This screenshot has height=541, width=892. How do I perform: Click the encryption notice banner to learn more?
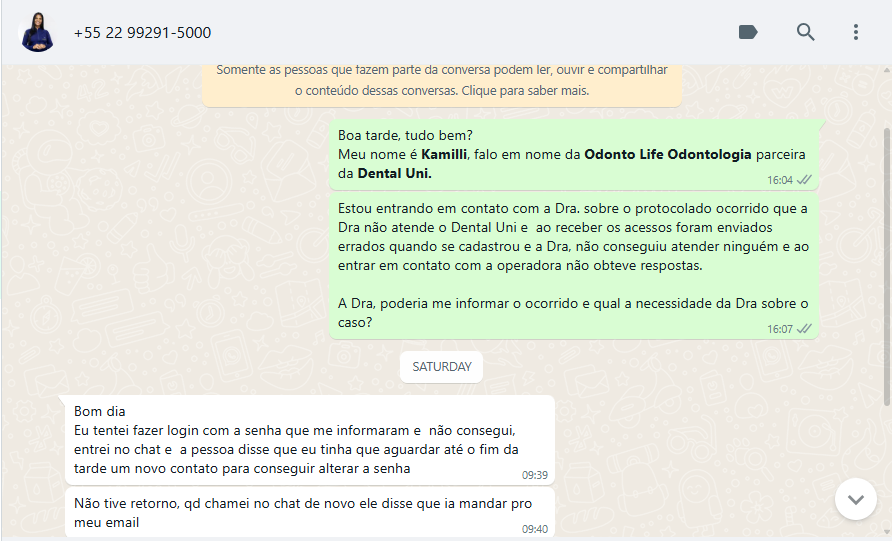click(x=442, y=81)
